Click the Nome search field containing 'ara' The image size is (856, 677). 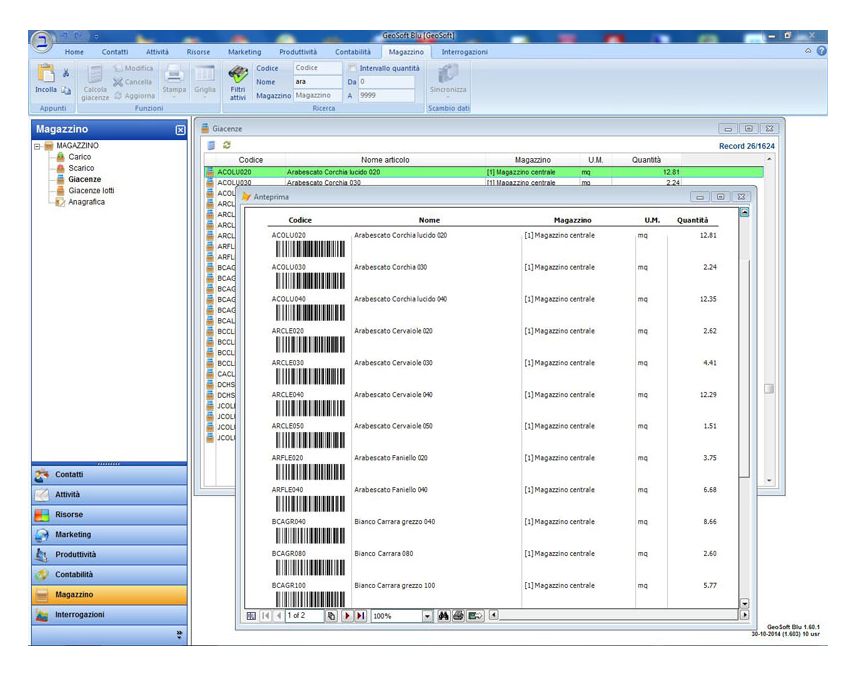(317, 81)
